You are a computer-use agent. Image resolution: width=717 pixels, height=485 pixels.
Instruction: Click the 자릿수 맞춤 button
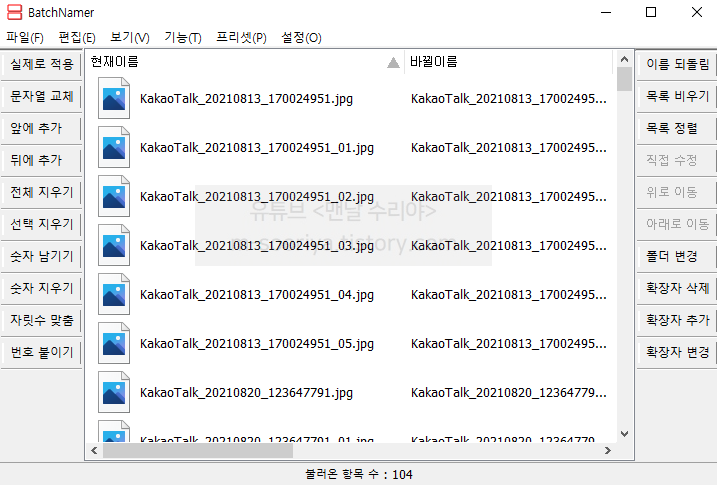[x=41, y=320]
